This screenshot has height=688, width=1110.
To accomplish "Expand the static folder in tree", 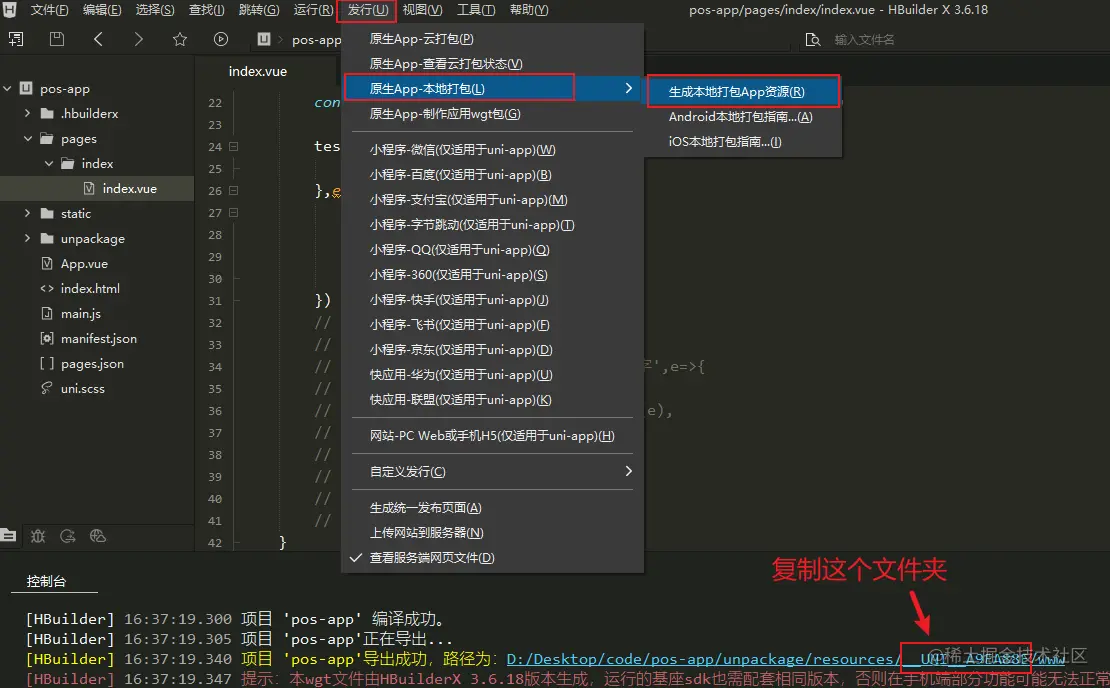I will (28, 214).
